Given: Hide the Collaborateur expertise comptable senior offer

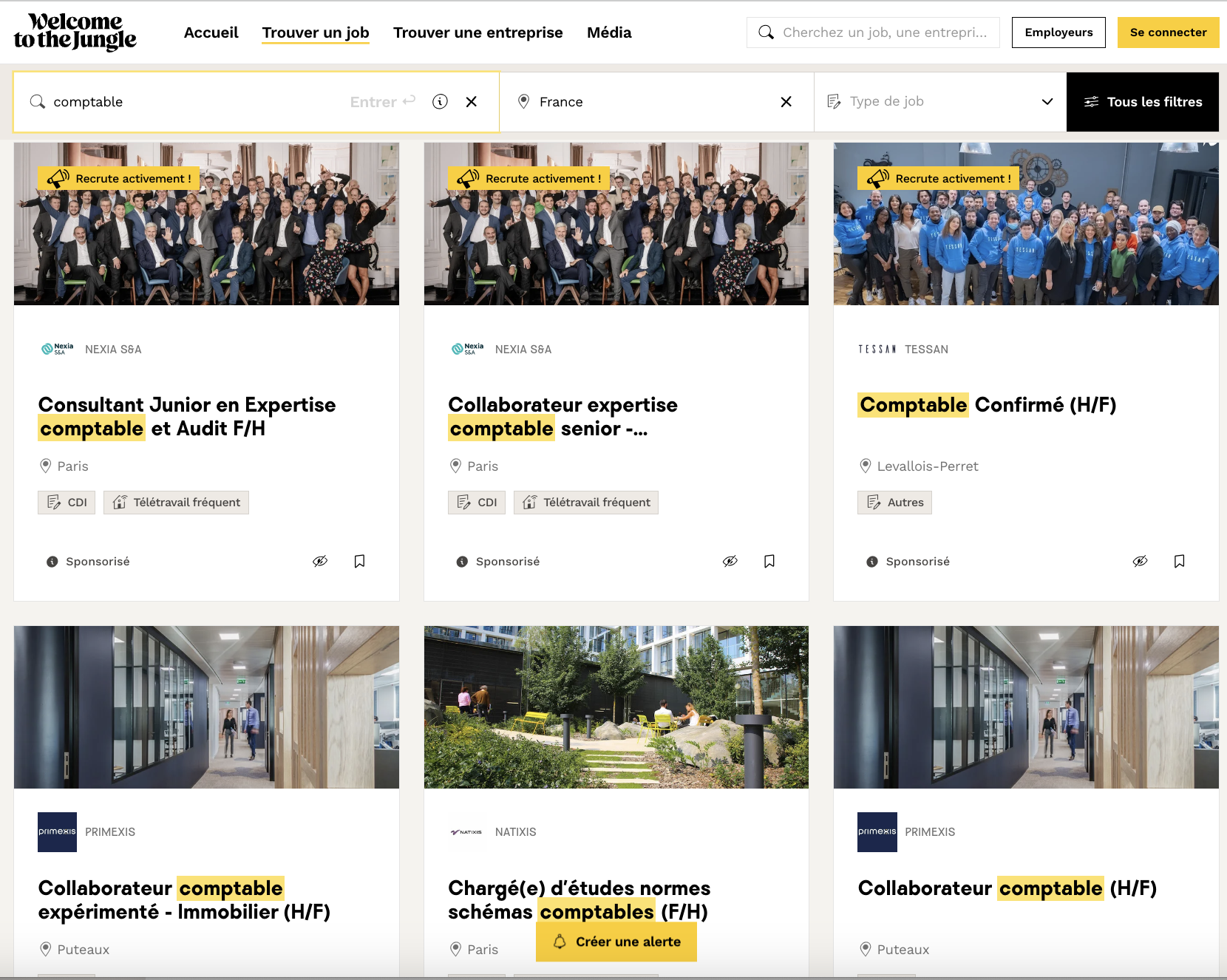Looking at the screenshot, I should click(x=730, y=562).
